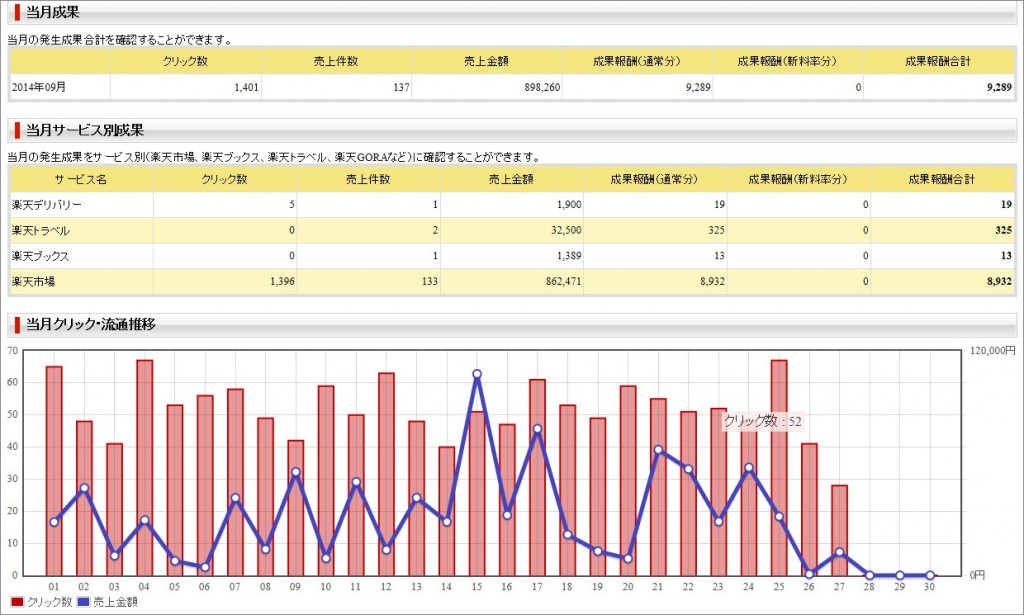The image size is (1024, 615).
Task: Click 楽天市場 reward total 8,932
Action: 999,281
